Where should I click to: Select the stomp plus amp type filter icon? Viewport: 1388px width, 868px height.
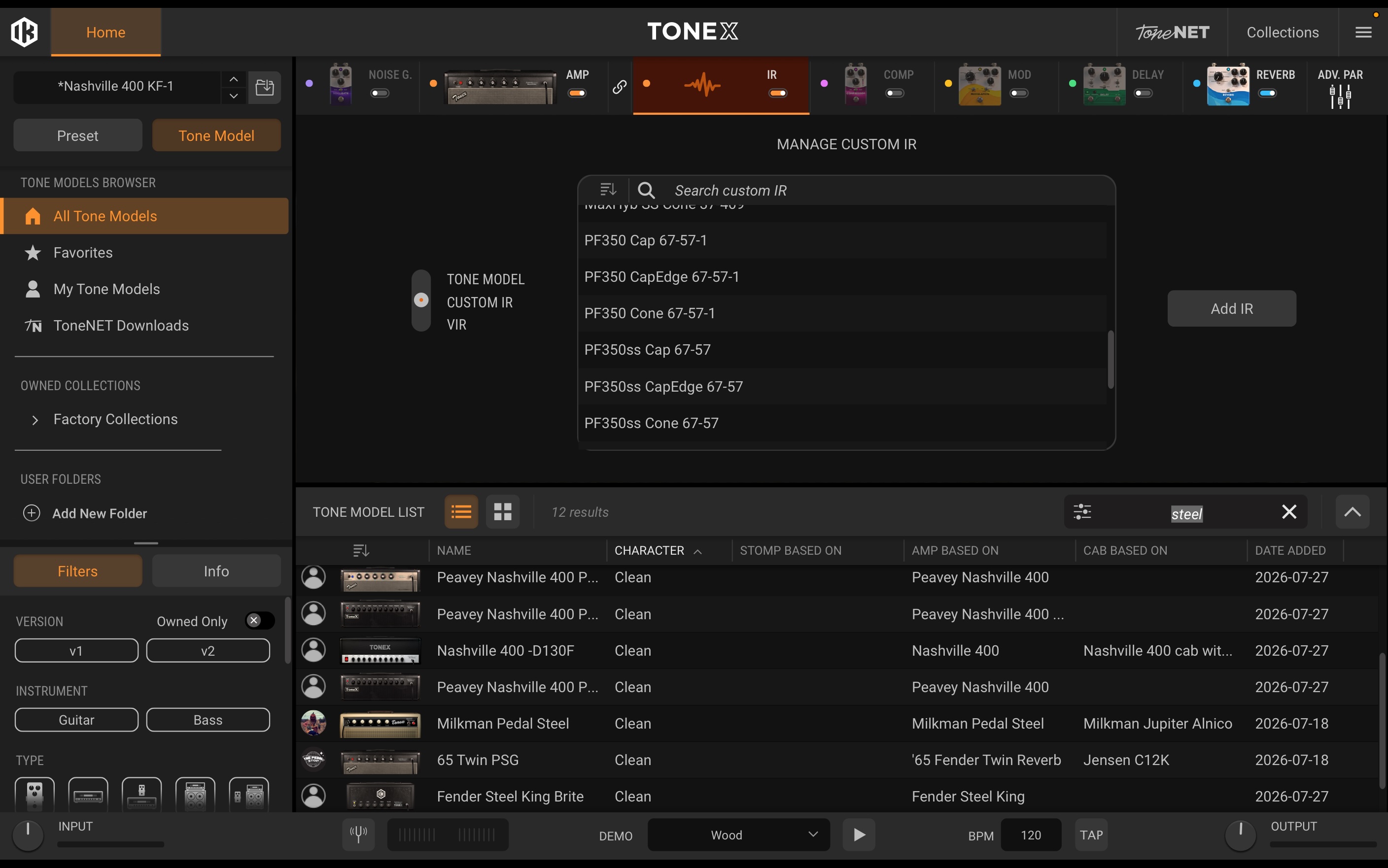tap(142, 795)
